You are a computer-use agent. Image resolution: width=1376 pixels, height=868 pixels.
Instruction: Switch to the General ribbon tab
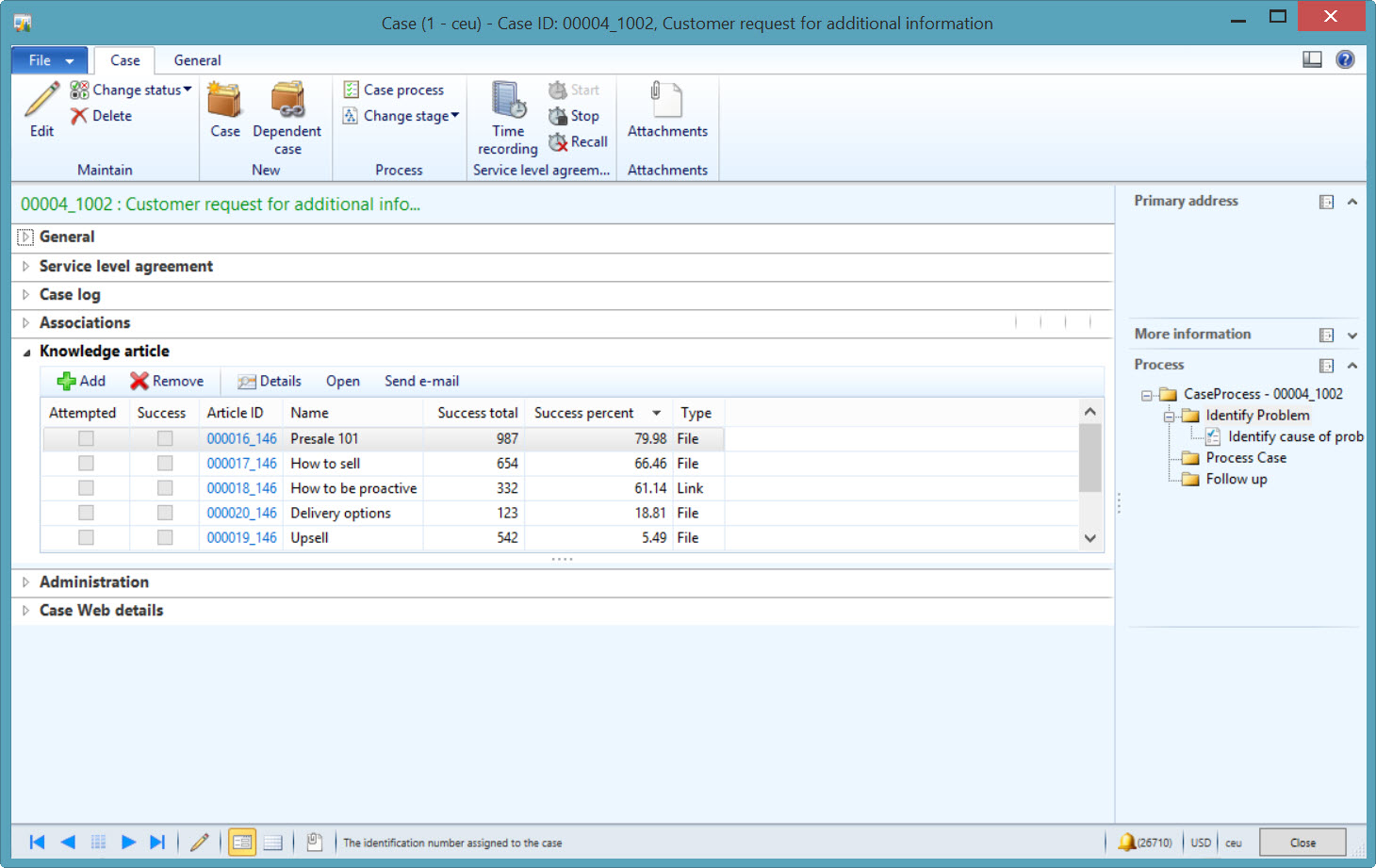click(x=197, y=60)
